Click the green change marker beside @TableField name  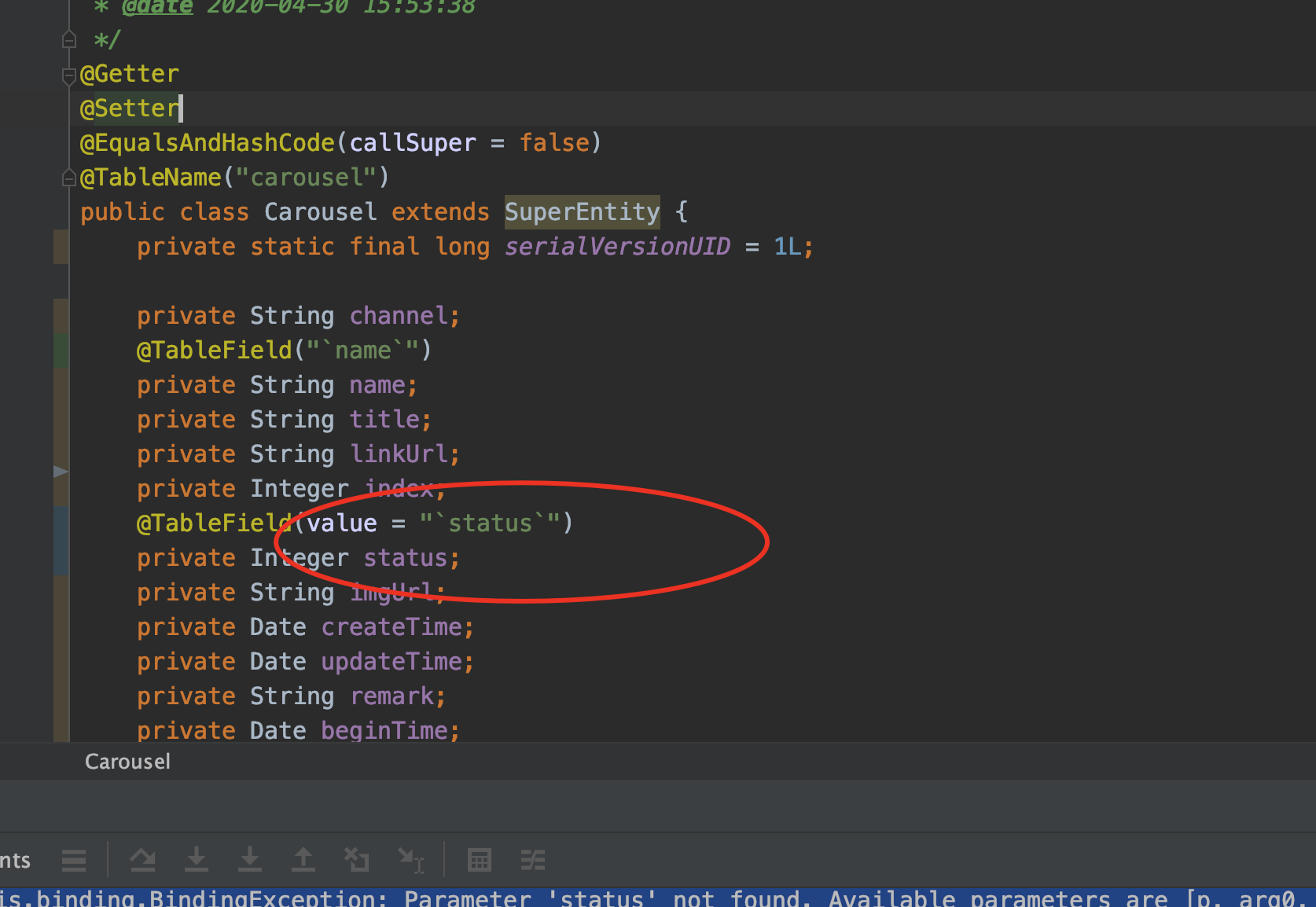tap(61, 351)
